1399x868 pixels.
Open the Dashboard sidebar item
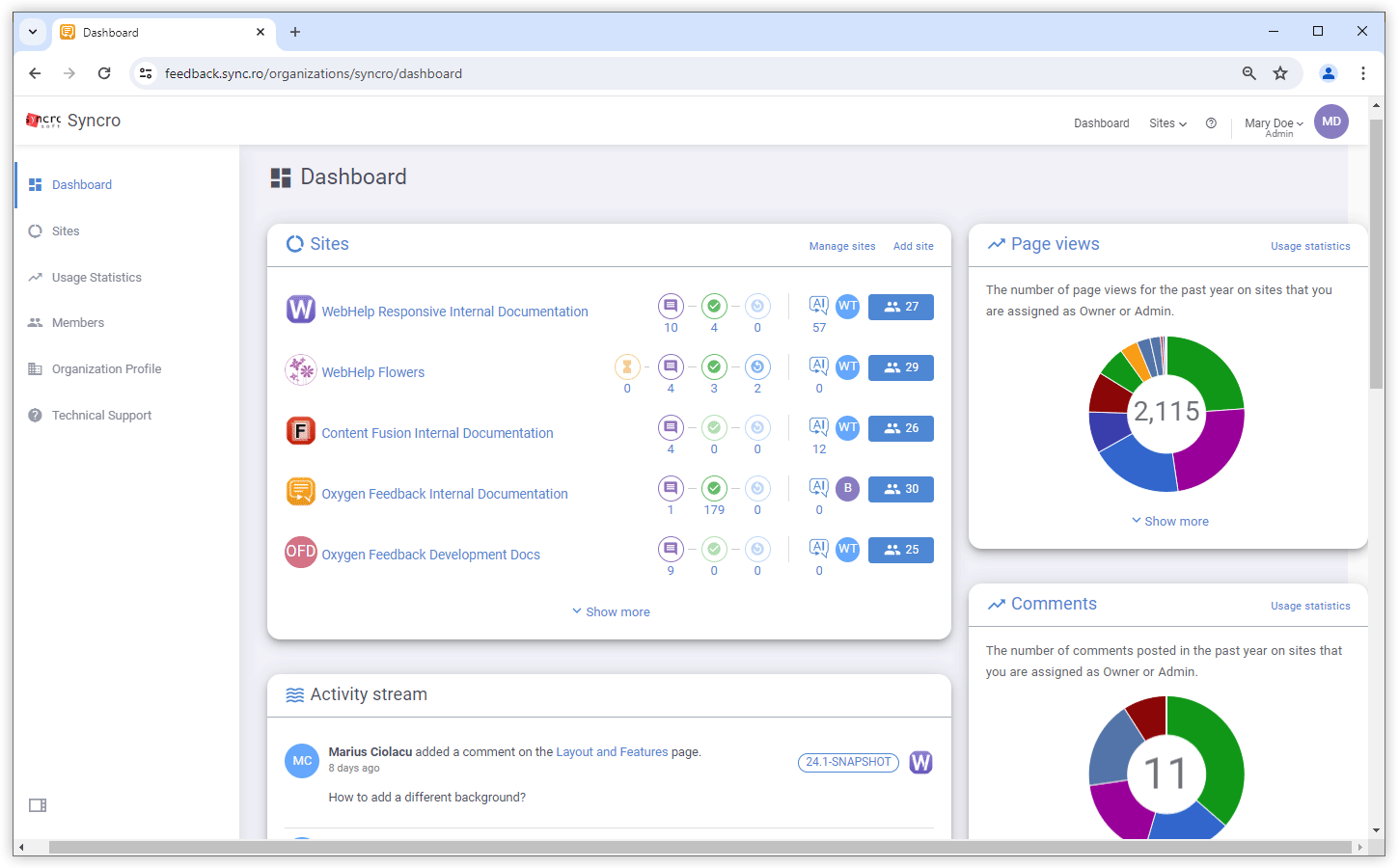point(82,185)
